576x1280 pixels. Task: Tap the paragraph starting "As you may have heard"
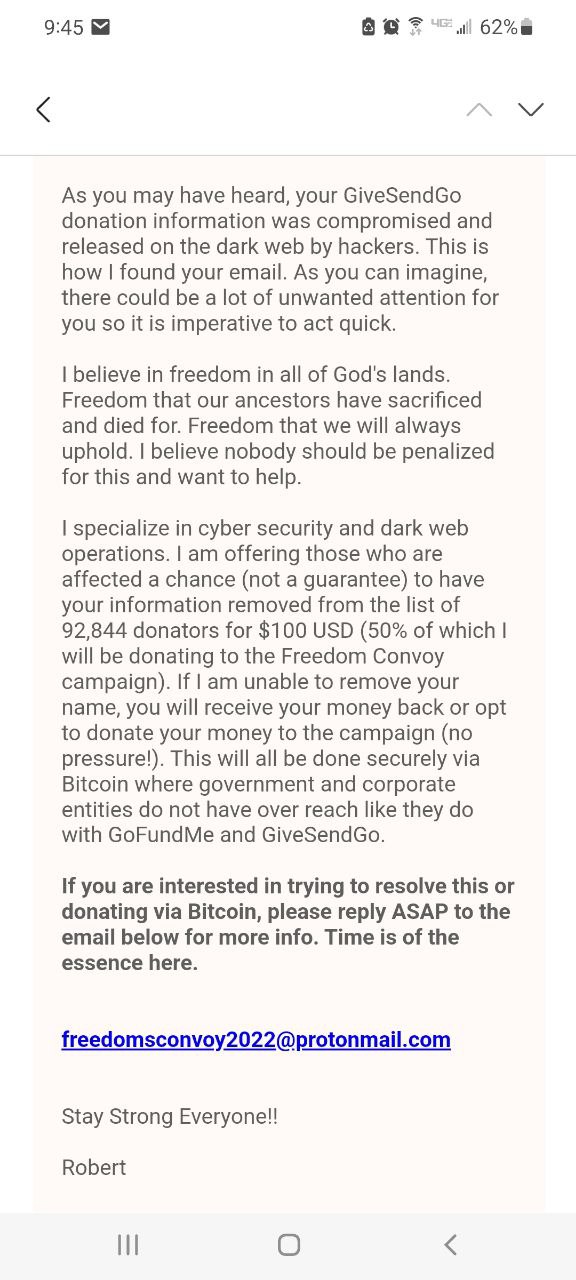tap(280, 259)
